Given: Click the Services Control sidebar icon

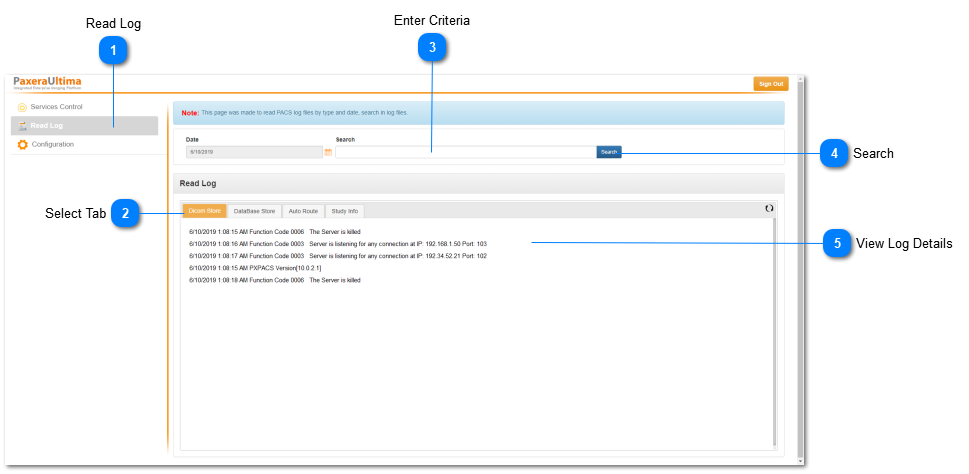Looking at the screenshot, I should point(22,107).
